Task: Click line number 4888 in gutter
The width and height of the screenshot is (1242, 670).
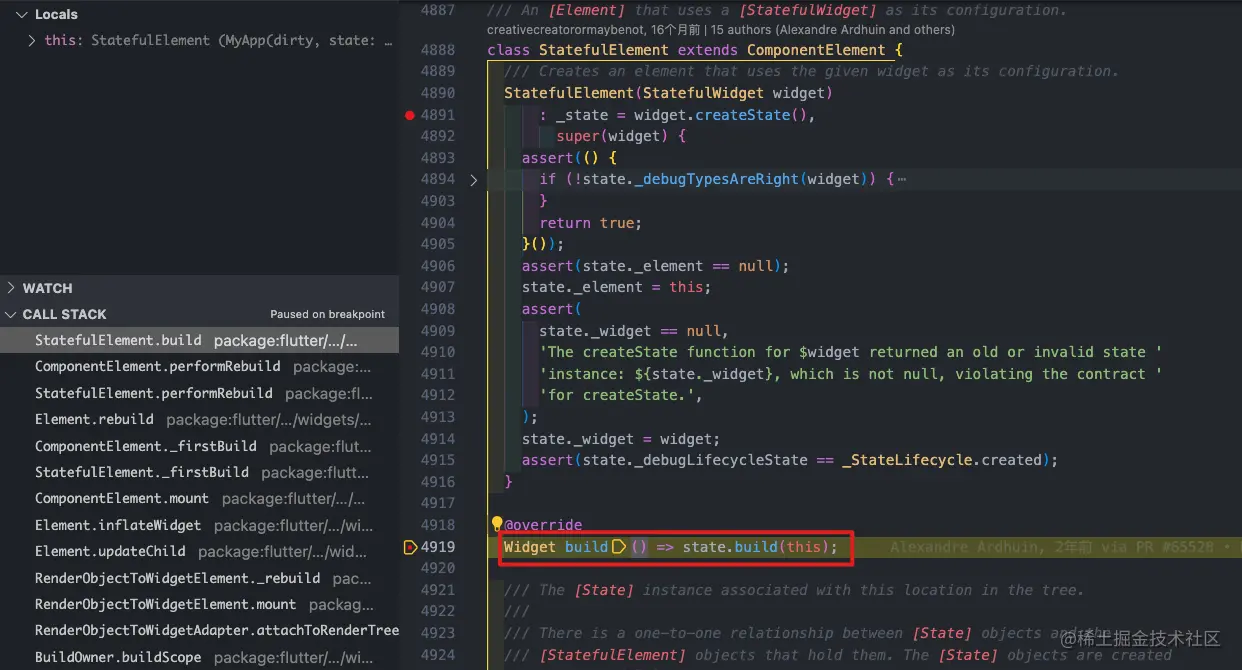Action: pyautogui.click(x=438, y=50)
